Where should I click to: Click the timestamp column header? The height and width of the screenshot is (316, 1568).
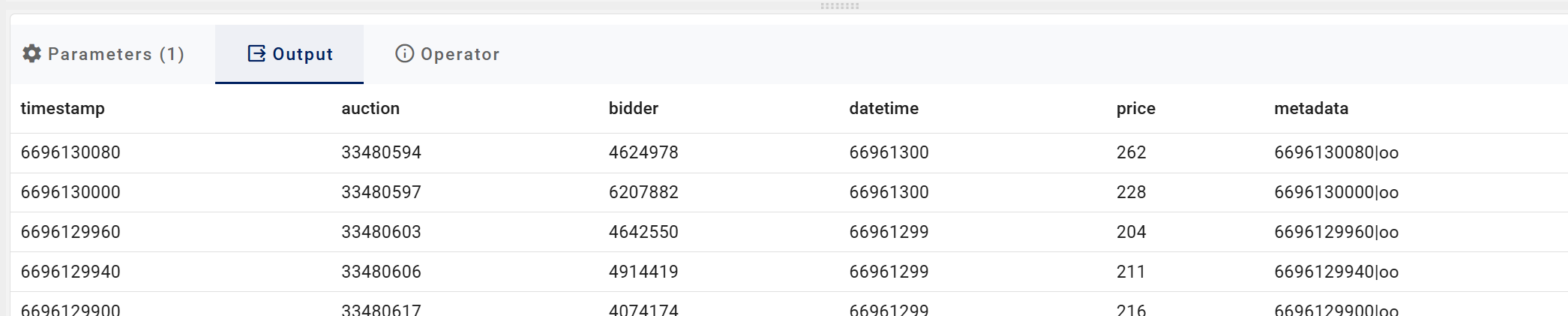pos(62,109)
